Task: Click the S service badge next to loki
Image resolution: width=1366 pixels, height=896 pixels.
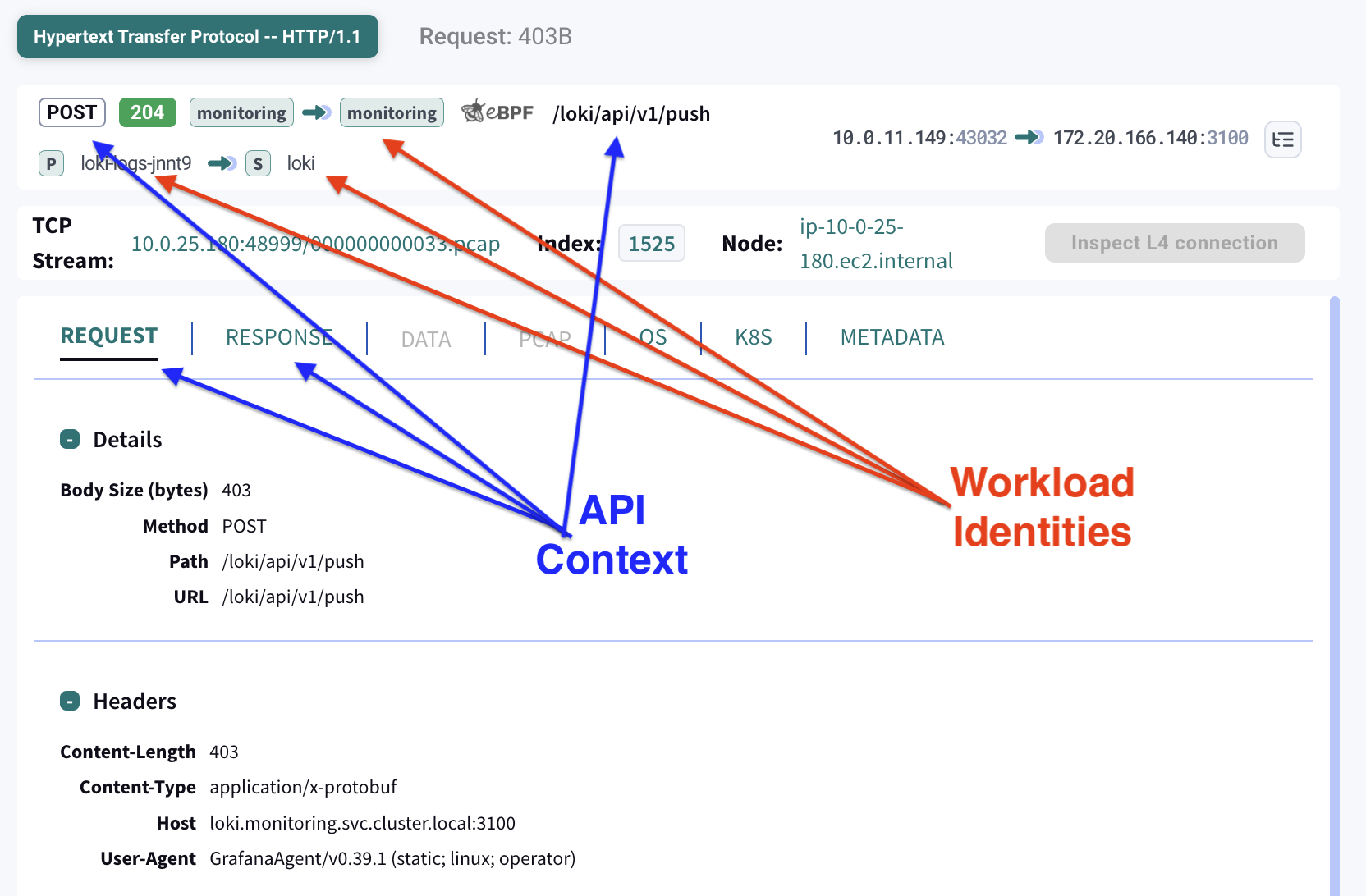Action: [258, 163]
